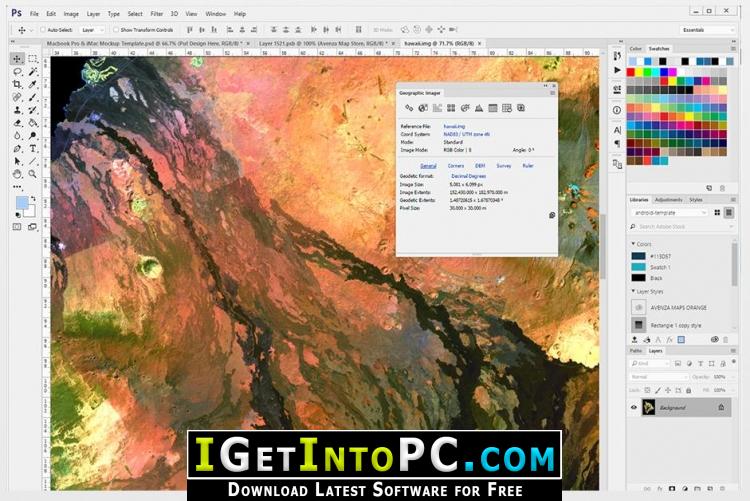Toggle Show Transform Controls checkbox
Viewport: 750px width, 501px height.
tap(116, 30)
